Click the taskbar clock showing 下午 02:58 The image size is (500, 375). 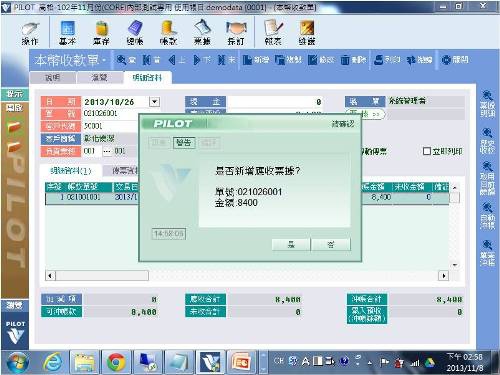(465, 362)
